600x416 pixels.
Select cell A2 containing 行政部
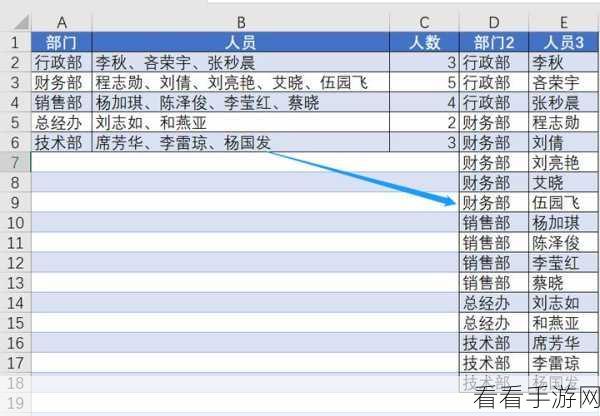click(x=62, y=62)
